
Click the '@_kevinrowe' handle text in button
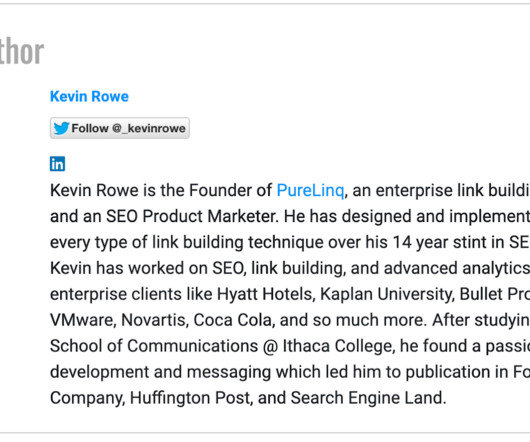click(x=148, y=128)
